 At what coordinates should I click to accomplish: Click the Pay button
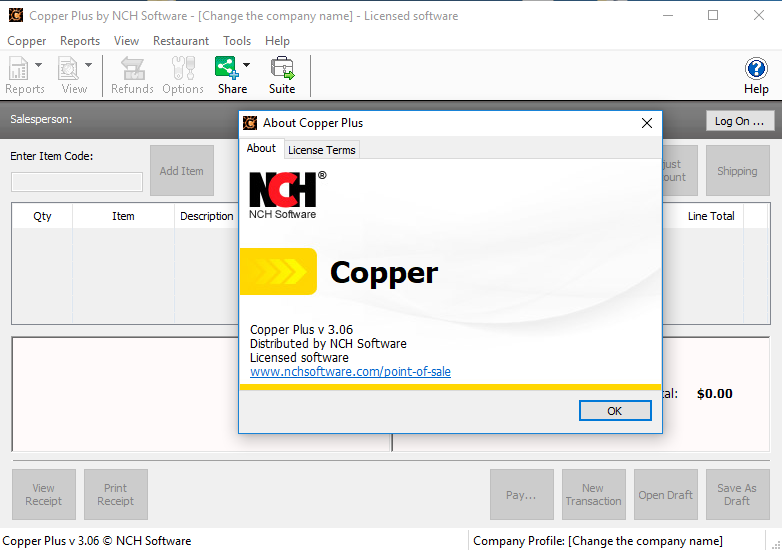tap(522, 495)
